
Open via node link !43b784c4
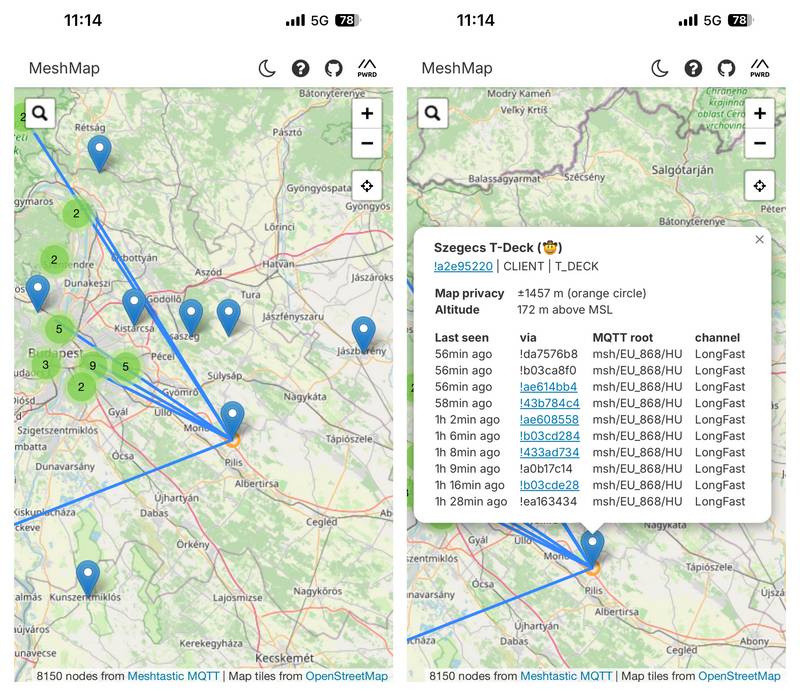click(x=549, y=403)
